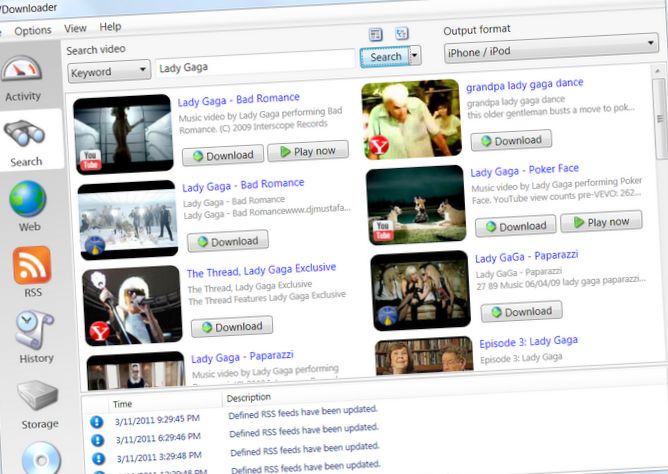Click the results vertical scrollbar thumb
Screen dimensions: 668x474
[x=660, y=119]
